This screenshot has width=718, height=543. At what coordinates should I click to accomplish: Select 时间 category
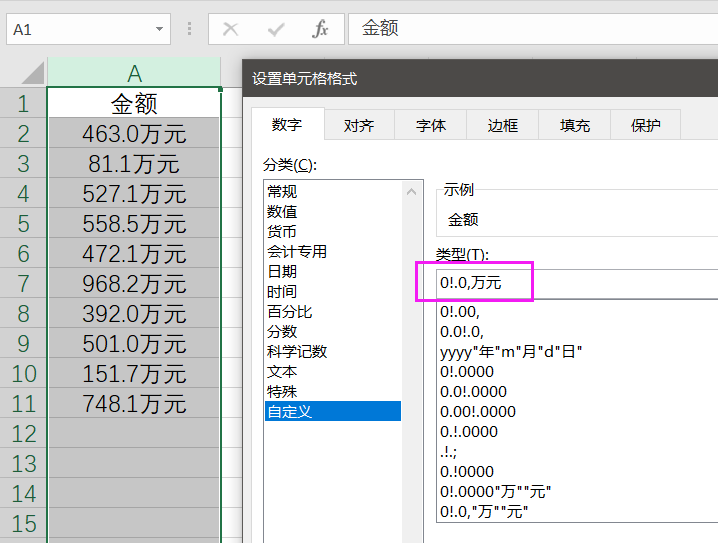333,292
